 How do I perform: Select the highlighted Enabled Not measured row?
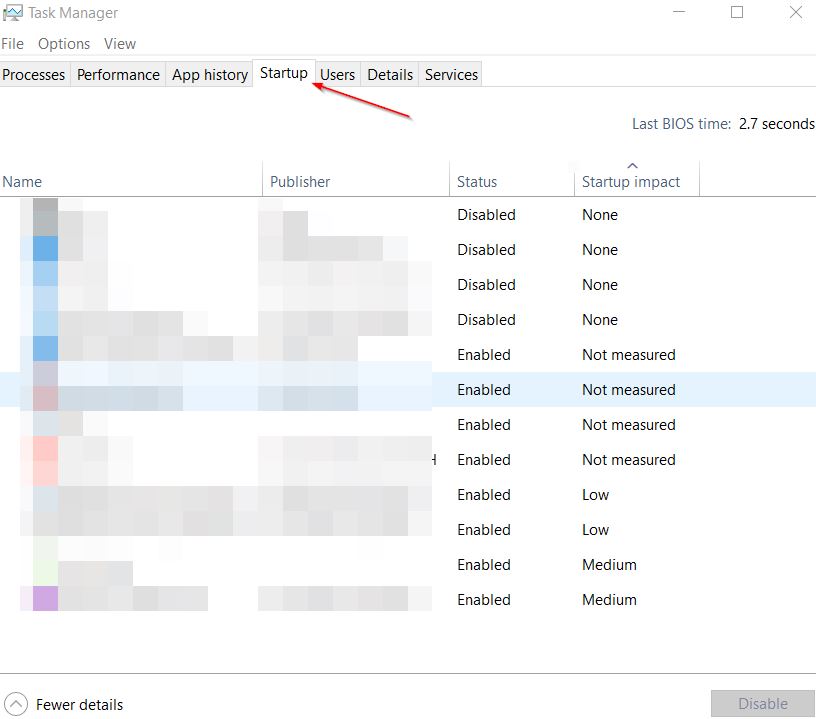click(x=408, y=390)
